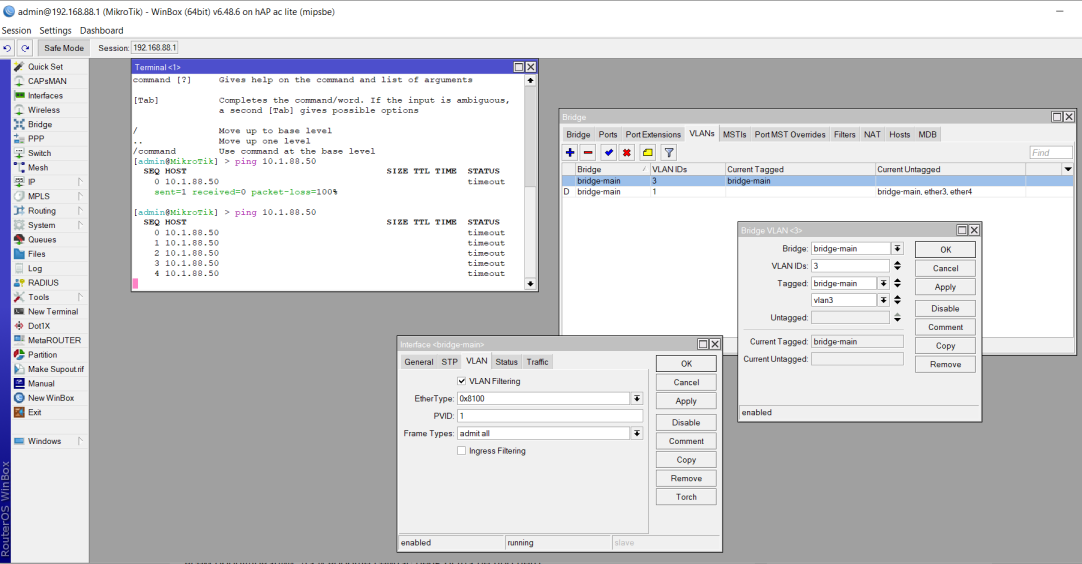Open Quick Set from sidebar
The width and height of the screenshot is (1082, 564).
click(45, 67)
